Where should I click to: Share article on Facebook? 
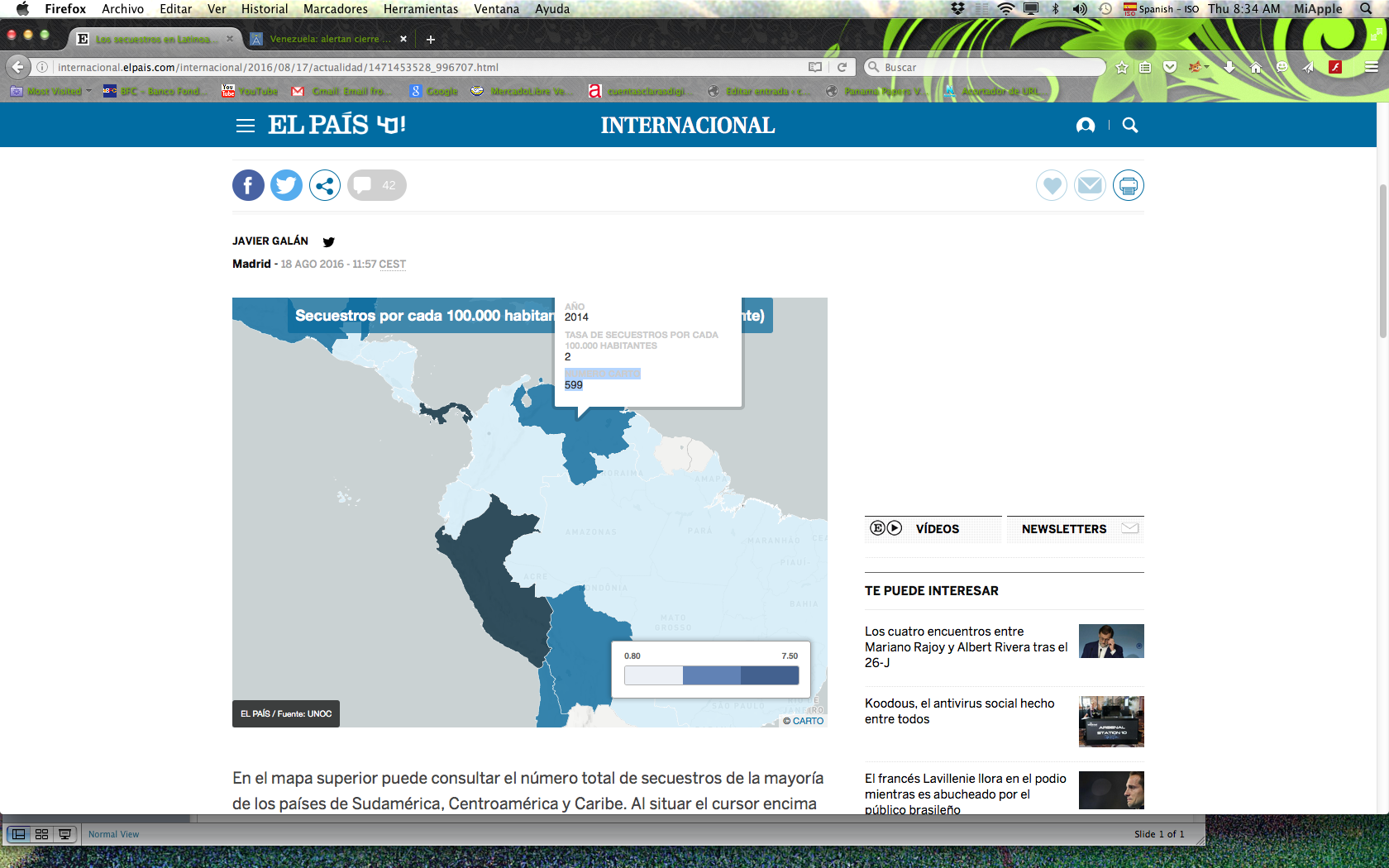click(248, 185)
